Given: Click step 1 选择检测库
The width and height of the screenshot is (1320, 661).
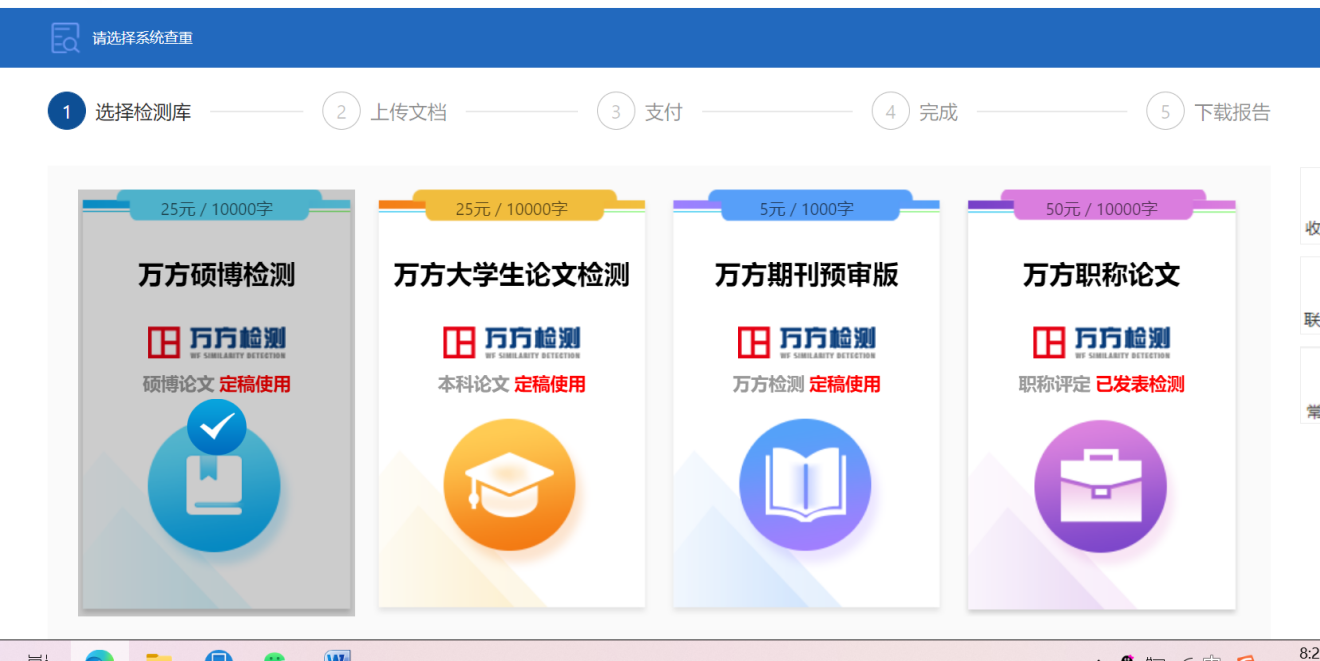Looking at the screenshot, I should (x=120, y=112).
